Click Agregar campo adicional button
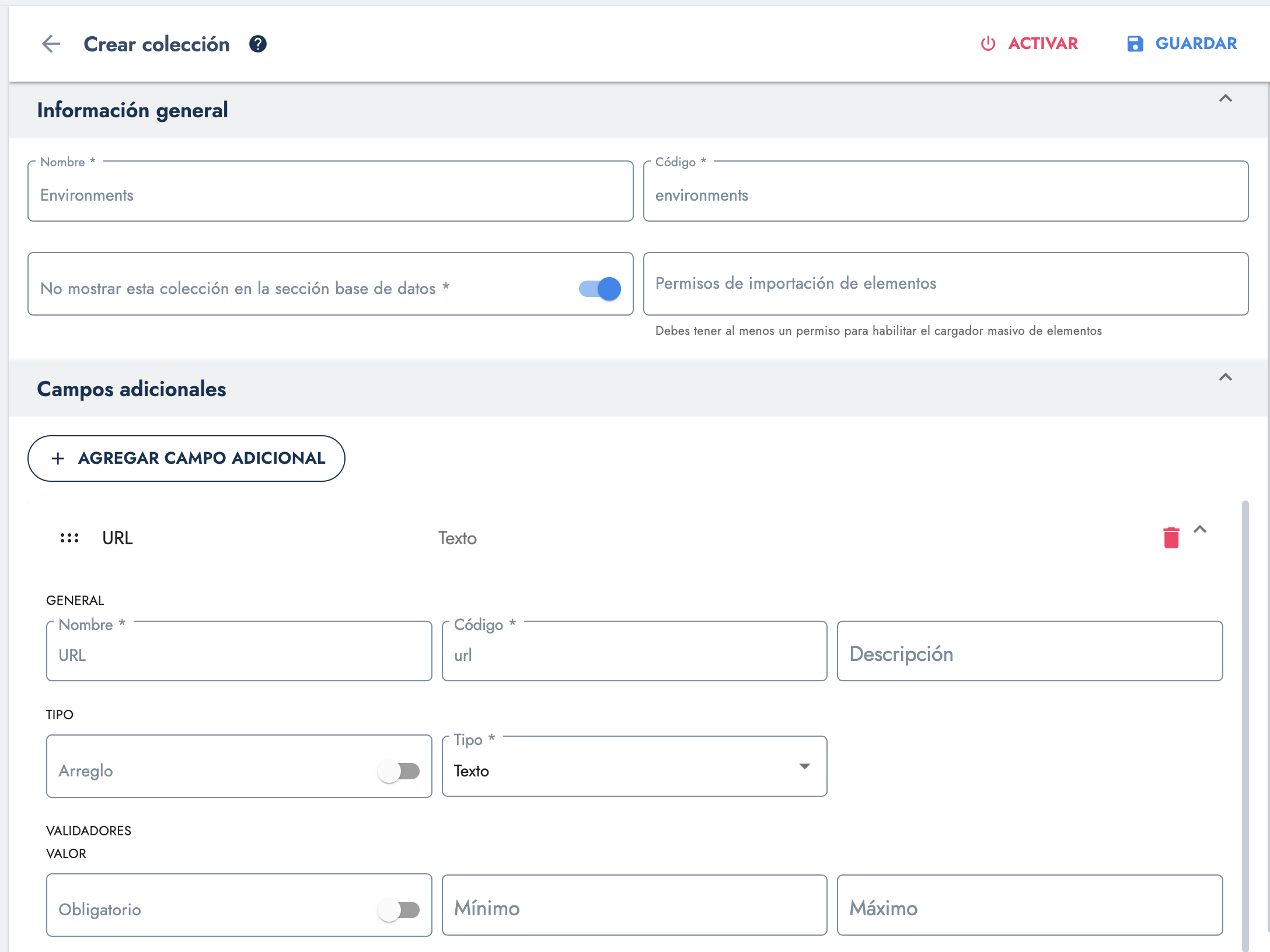The width and height of the screenshot is (1270, 952). point(186,459)
